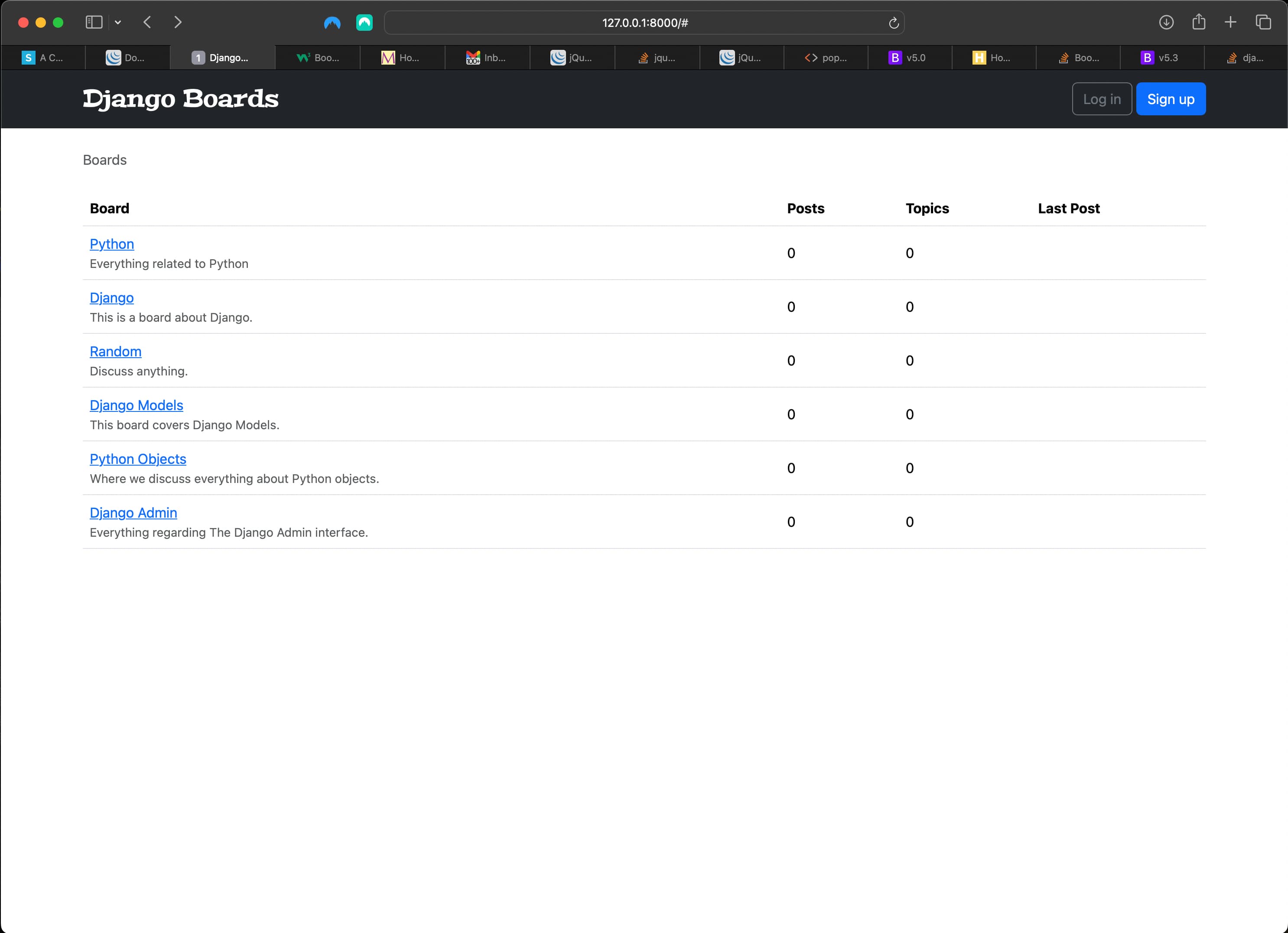Switch to the M 'Ho...' tab
The image size is (1288, 933).
(402, 57)
